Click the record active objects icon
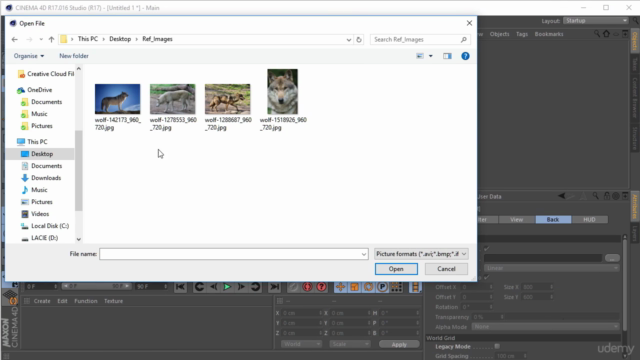The height and width of the screenshot is (360, 640). tap(293, 287)
